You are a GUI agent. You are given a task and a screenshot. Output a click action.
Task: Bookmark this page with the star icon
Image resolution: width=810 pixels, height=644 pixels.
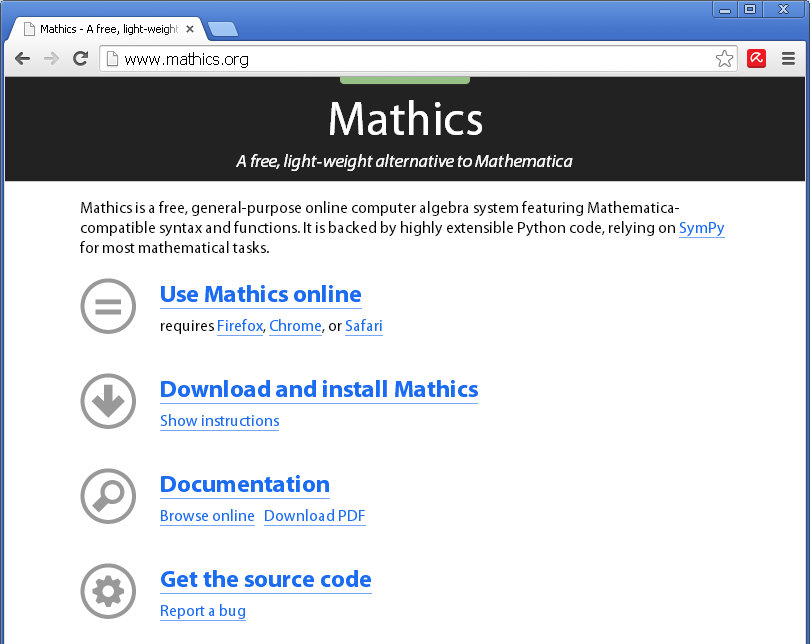coord(724,59)
